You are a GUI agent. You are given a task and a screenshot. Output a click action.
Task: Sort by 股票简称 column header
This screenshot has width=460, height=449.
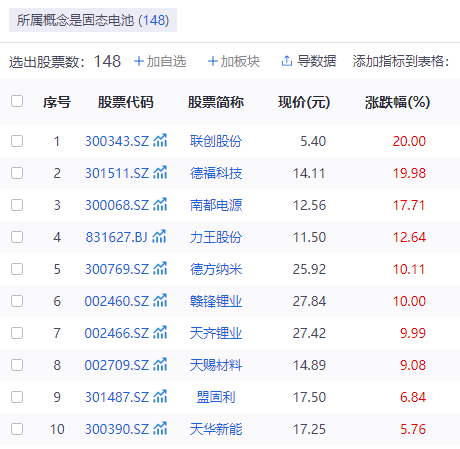[216, 102]
